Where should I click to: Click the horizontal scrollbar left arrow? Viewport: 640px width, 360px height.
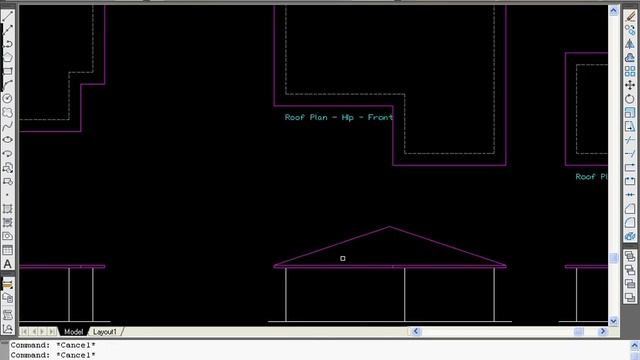(x=416, y=331)
